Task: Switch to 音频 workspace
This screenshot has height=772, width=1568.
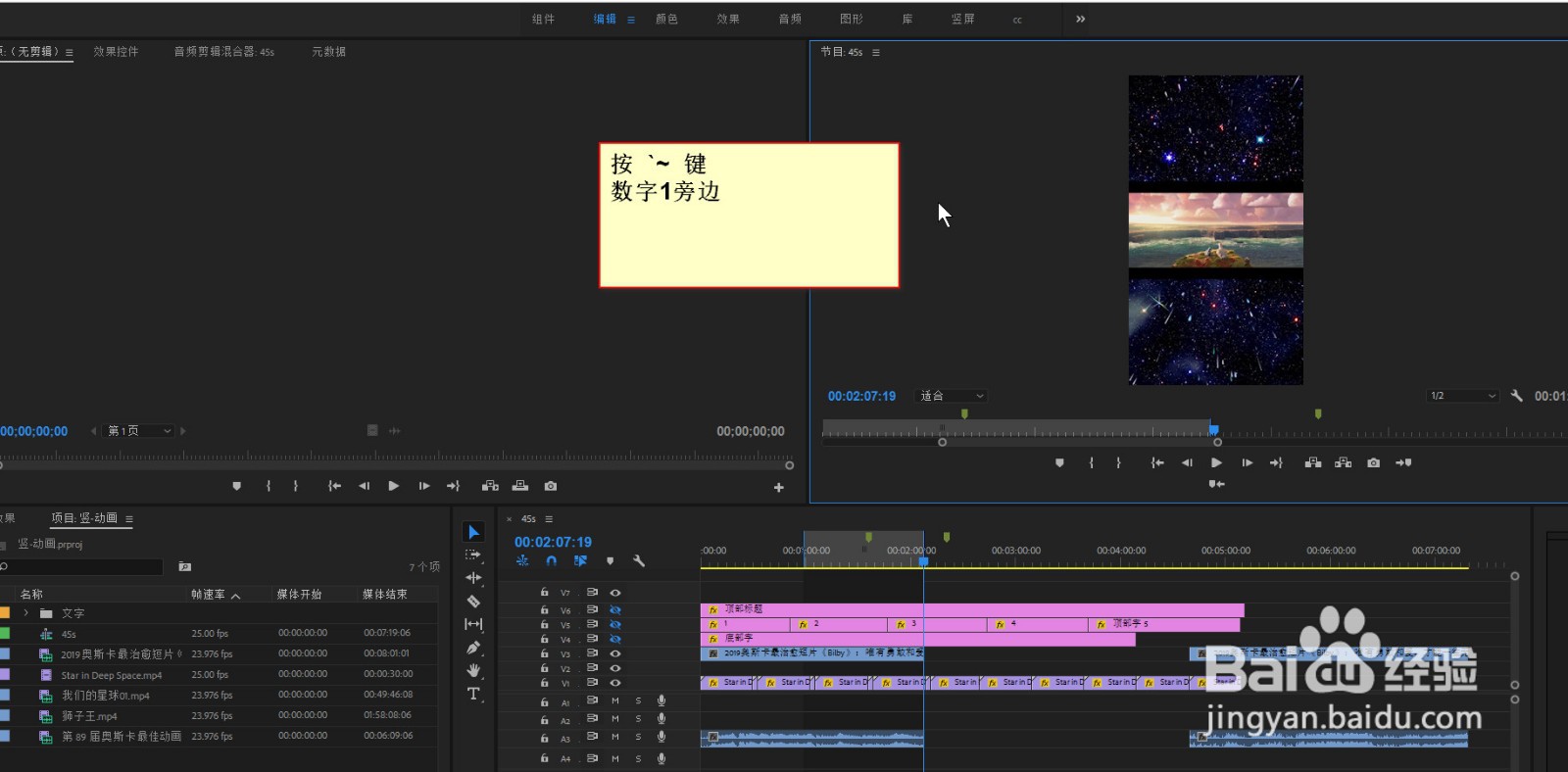Action: pos(790,19)
